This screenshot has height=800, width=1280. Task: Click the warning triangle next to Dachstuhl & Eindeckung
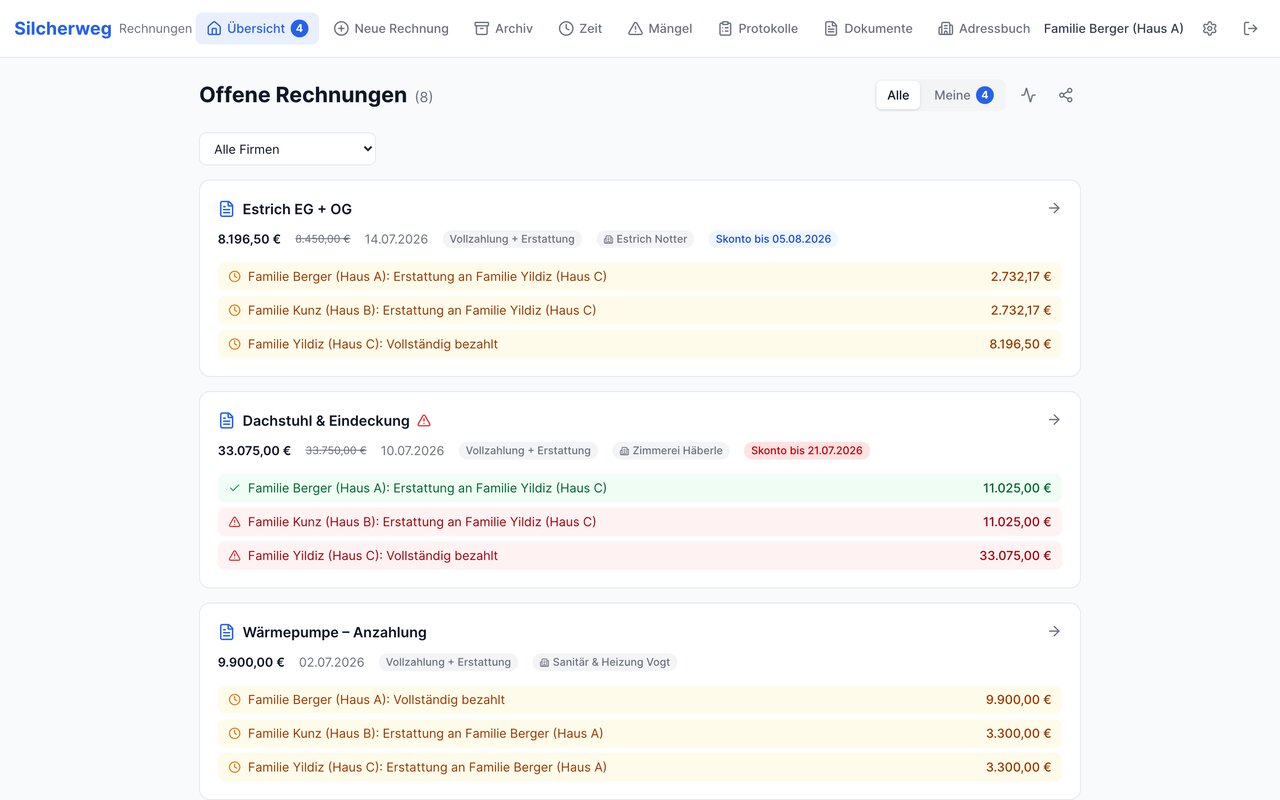(x=424, y=421)
